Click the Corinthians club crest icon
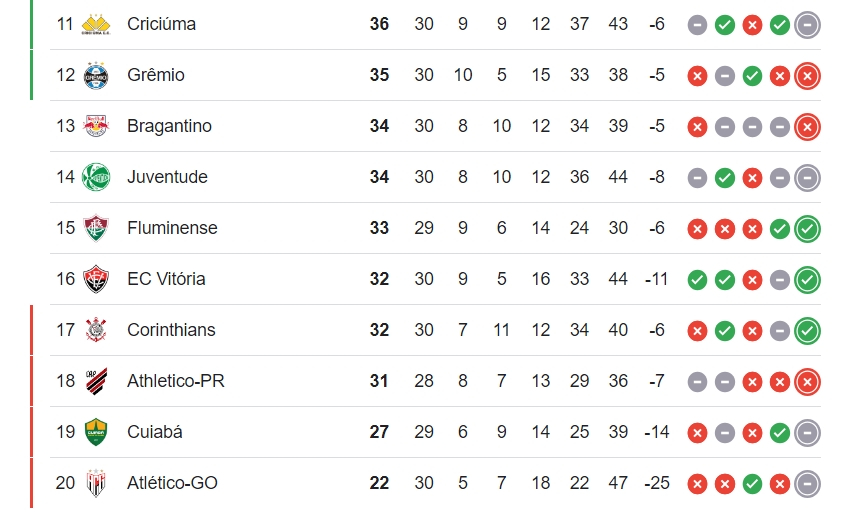 96,330
